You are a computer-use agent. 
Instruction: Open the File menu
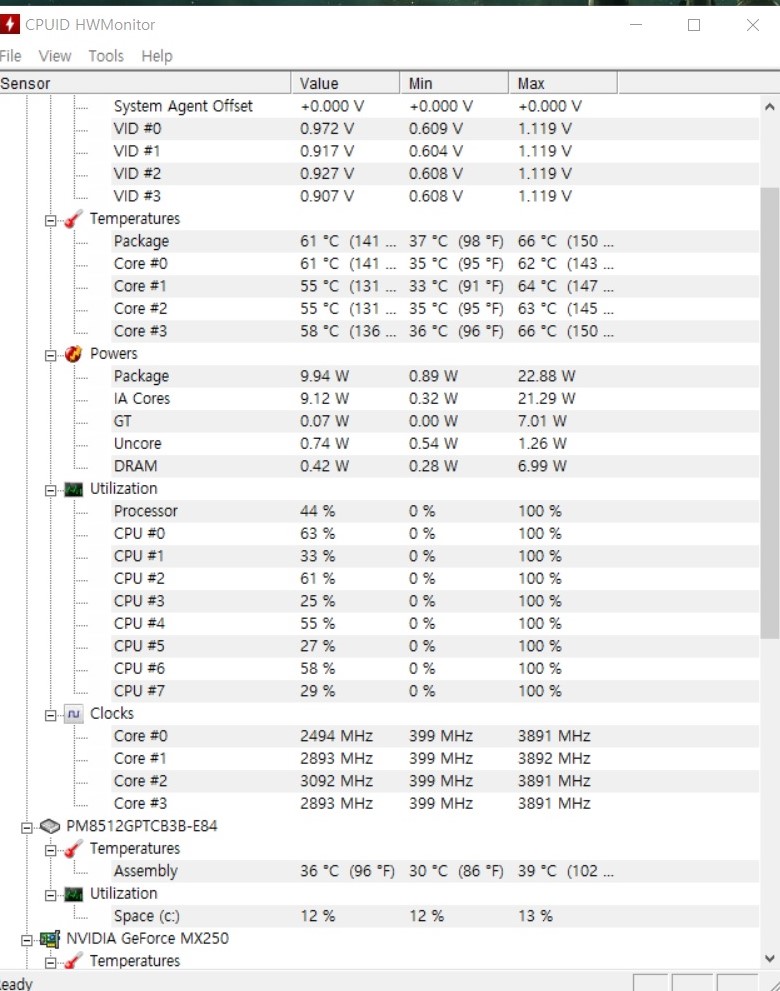click(11, 56)
